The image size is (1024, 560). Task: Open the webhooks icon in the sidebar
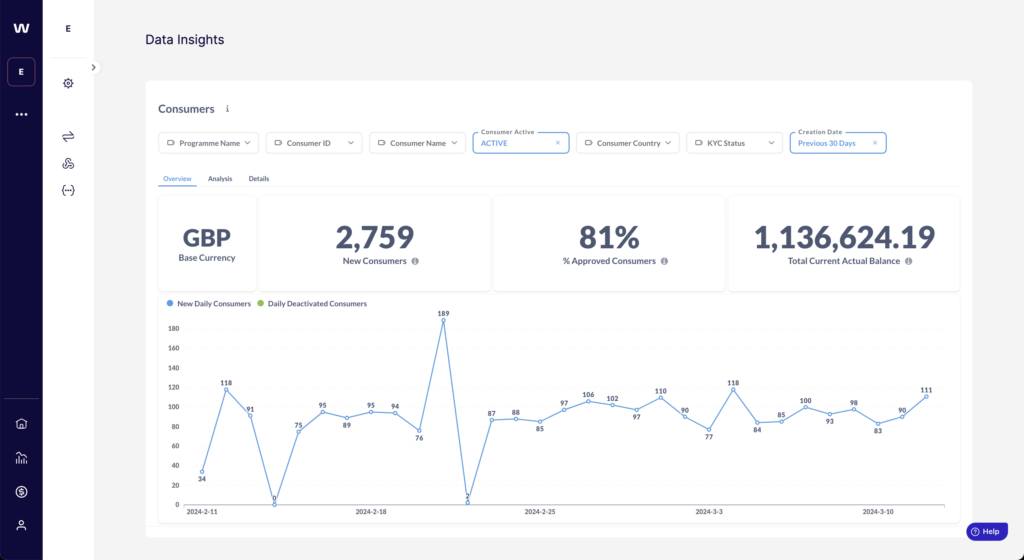tap(68, 163)
